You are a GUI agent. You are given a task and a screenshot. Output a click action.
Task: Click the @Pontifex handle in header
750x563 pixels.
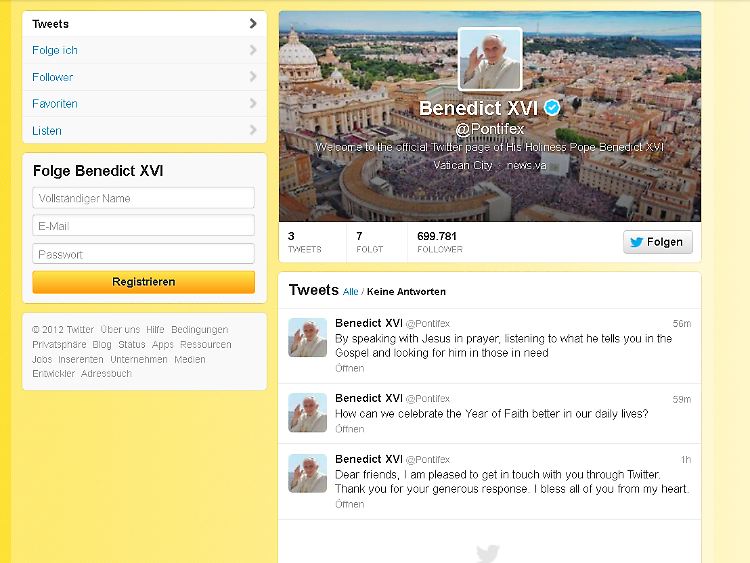click(490, 129)
